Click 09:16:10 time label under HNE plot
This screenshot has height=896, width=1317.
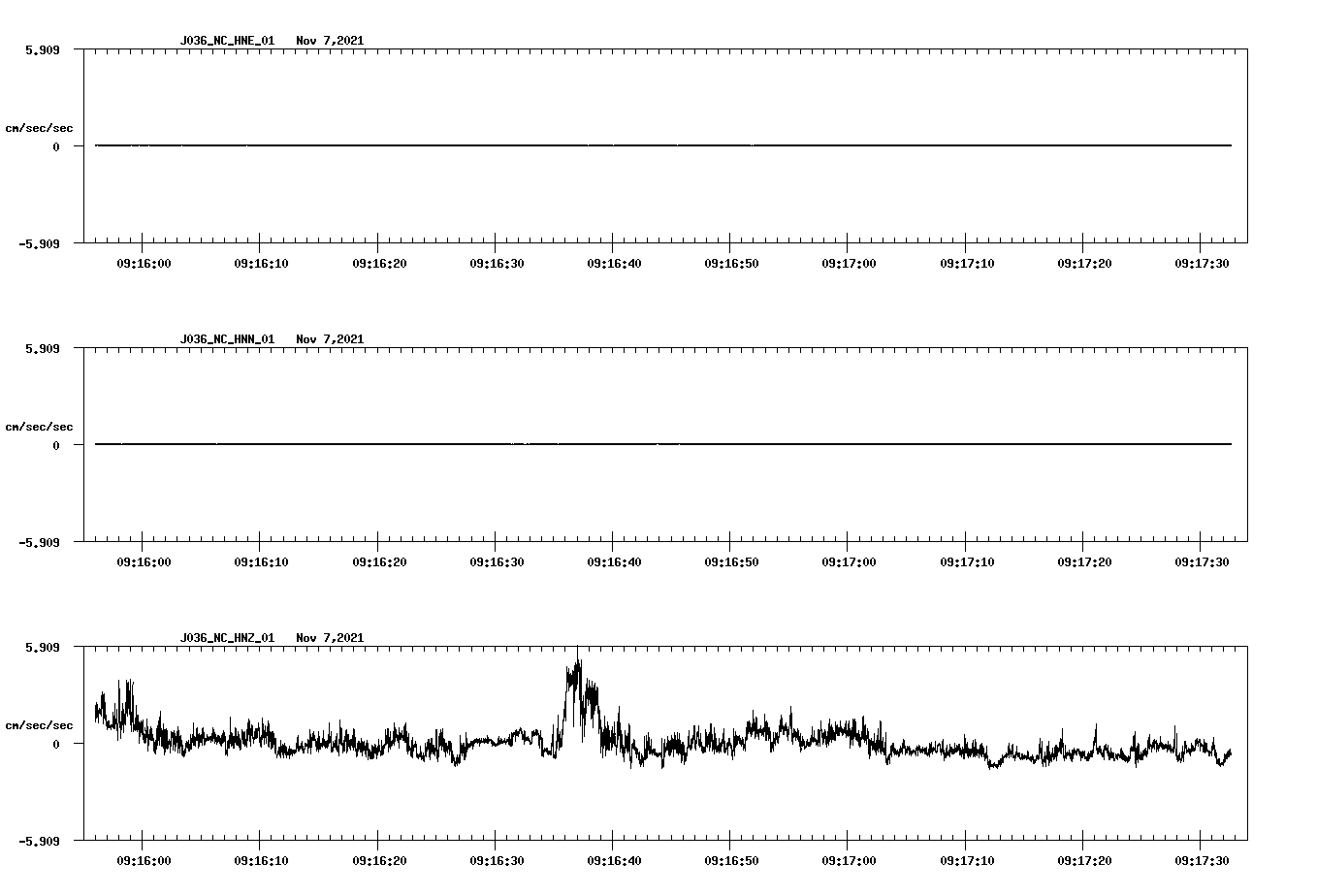click(261, 264)
